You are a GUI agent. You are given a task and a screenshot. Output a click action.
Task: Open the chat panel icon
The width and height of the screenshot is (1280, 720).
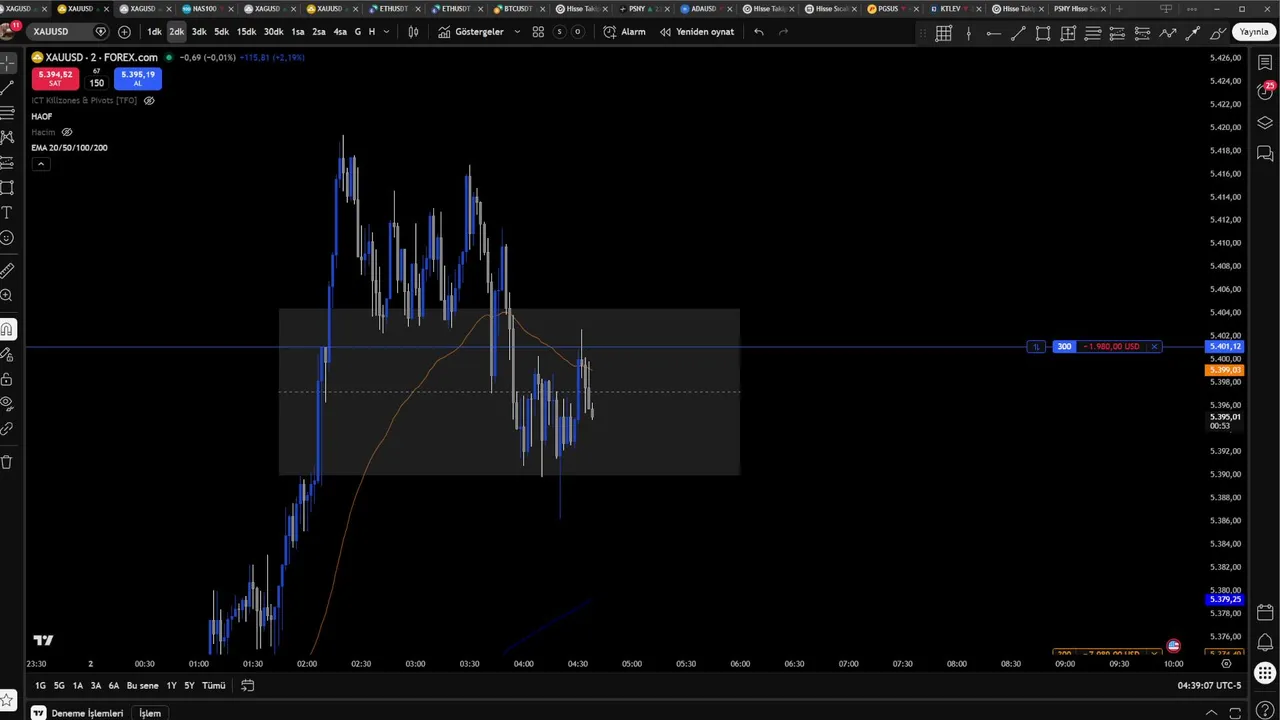click(x=1265, y=153)
